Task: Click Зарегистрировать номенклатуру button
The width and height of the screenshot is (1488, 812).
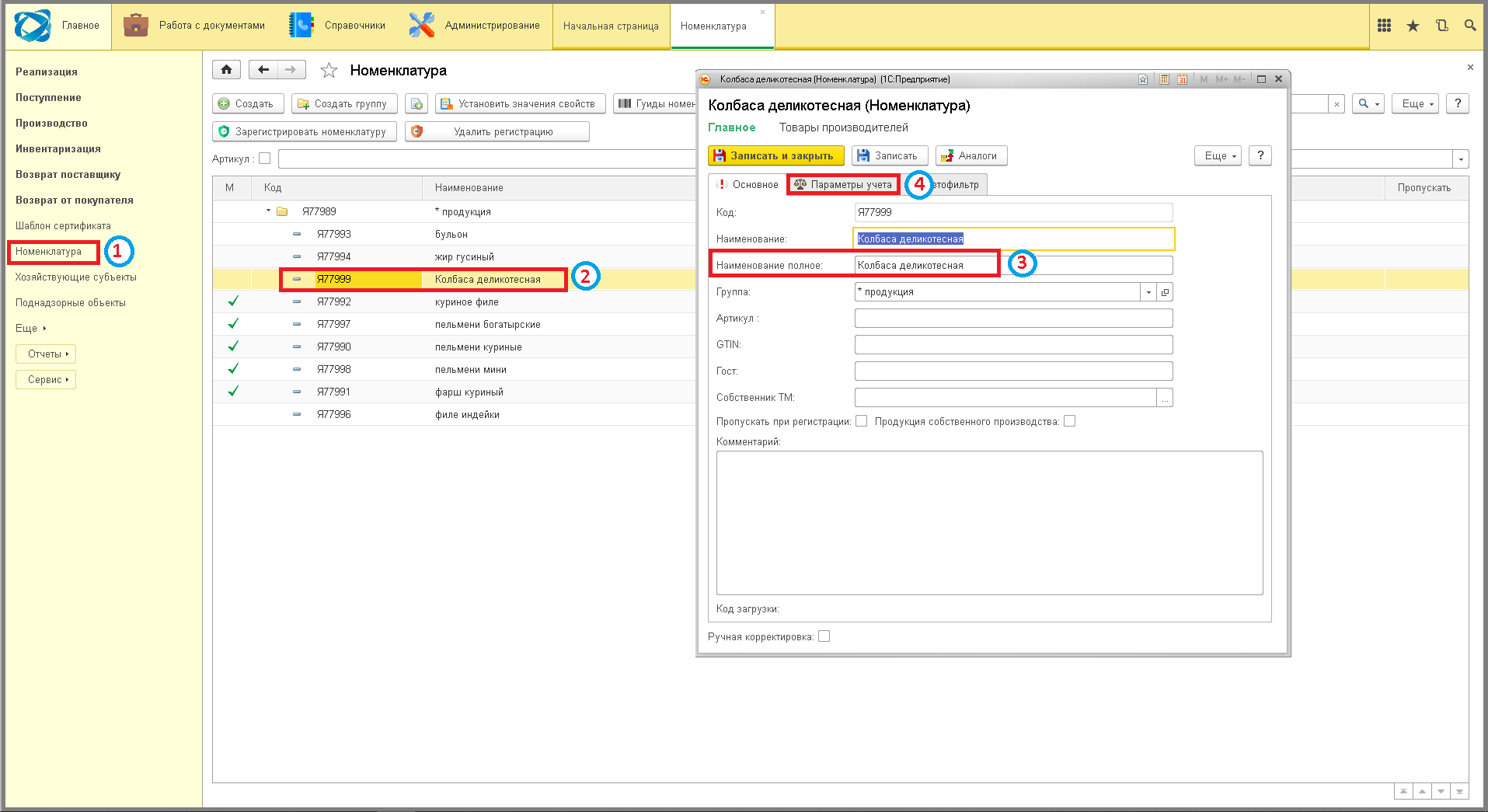Action: pyautogui.click(x=304, y=131)
